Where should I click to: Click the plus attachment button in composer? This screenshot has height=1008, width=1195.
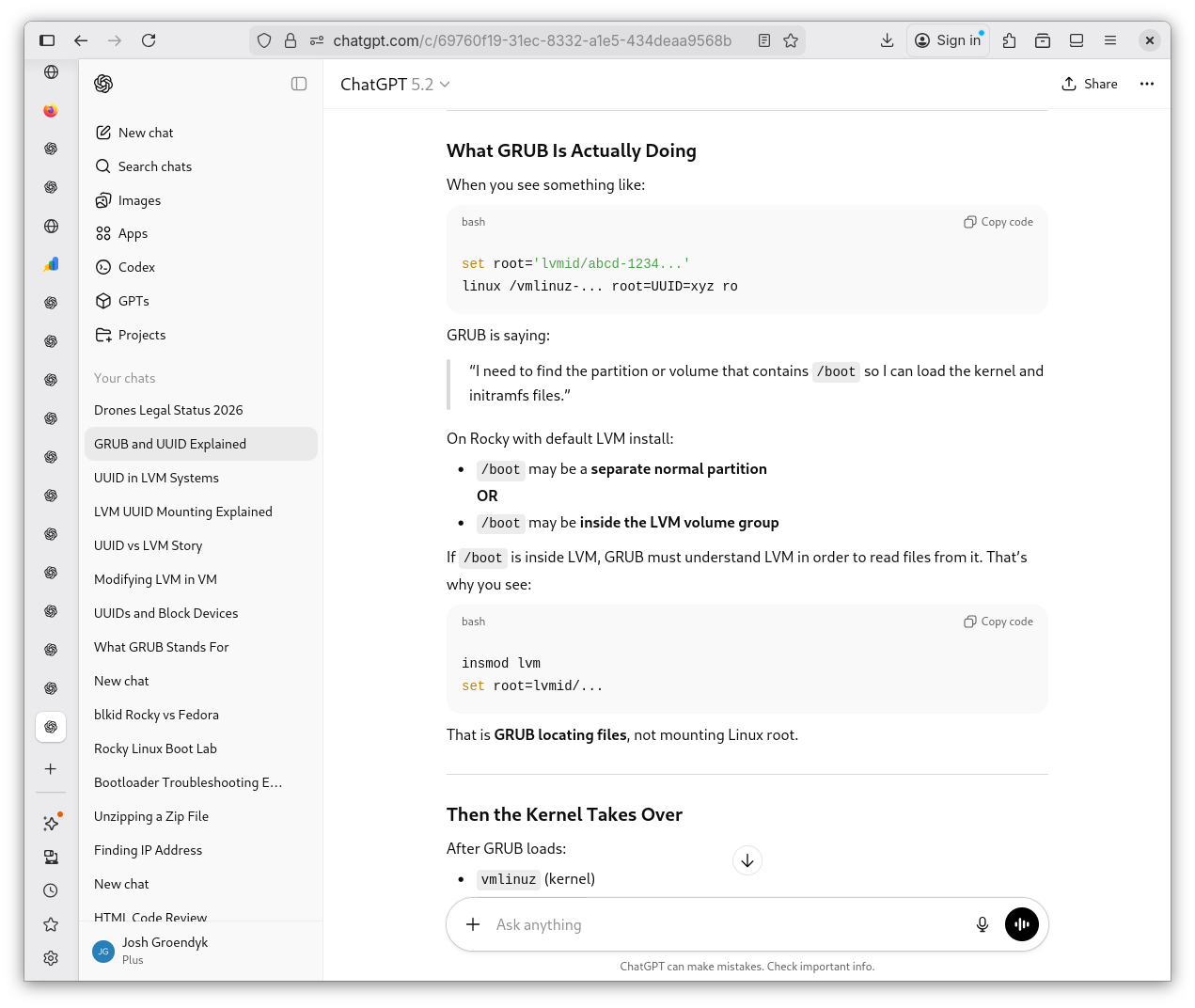(473, 924)
